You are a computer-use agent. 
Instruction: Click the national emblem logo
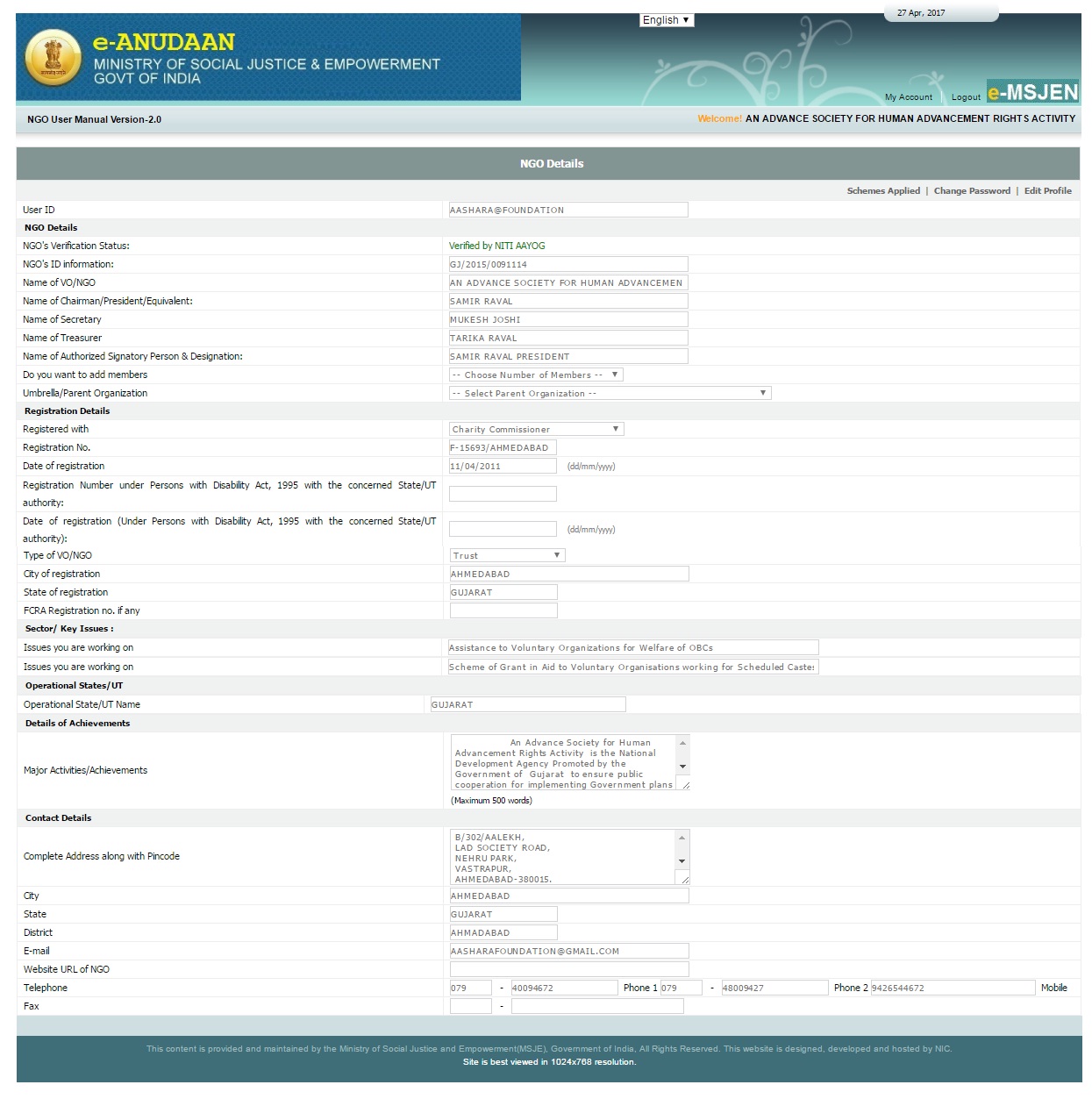pos(54,58)
